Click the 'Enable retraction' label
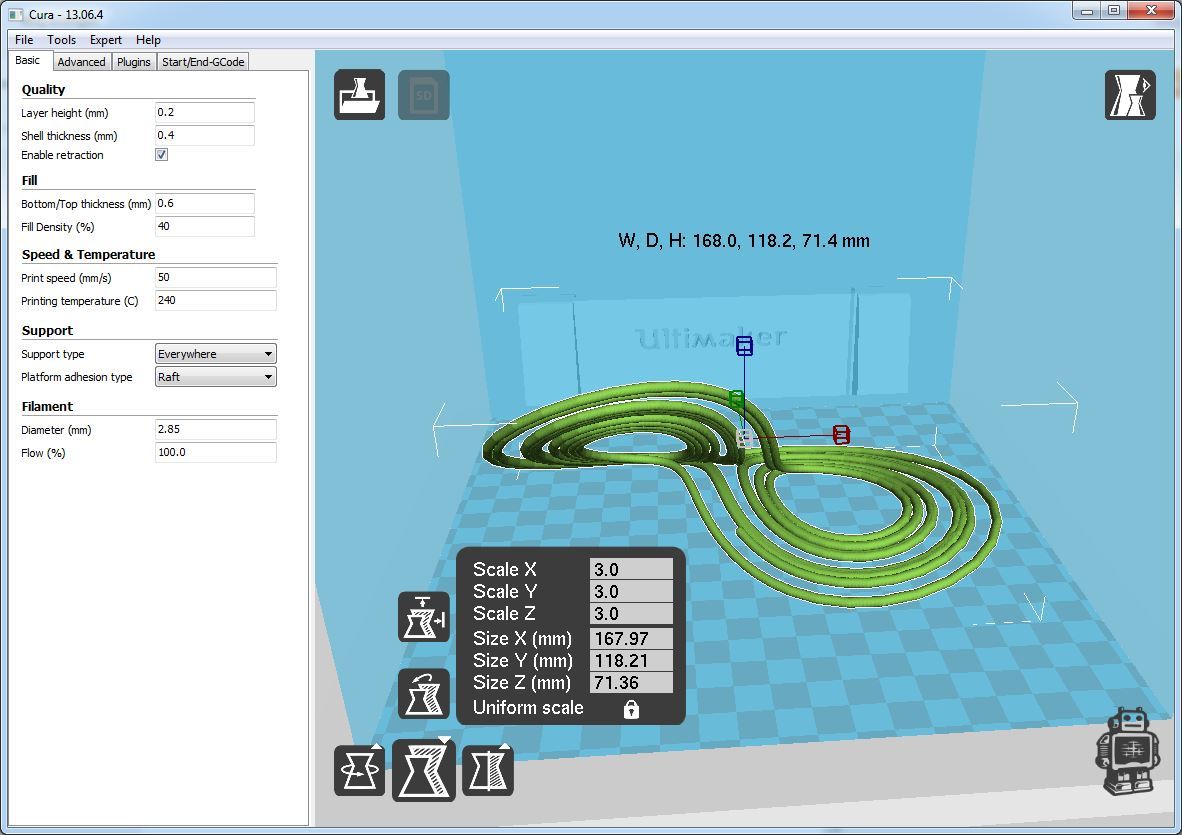This screenshot has height=835, width=1182. (62, 155)
